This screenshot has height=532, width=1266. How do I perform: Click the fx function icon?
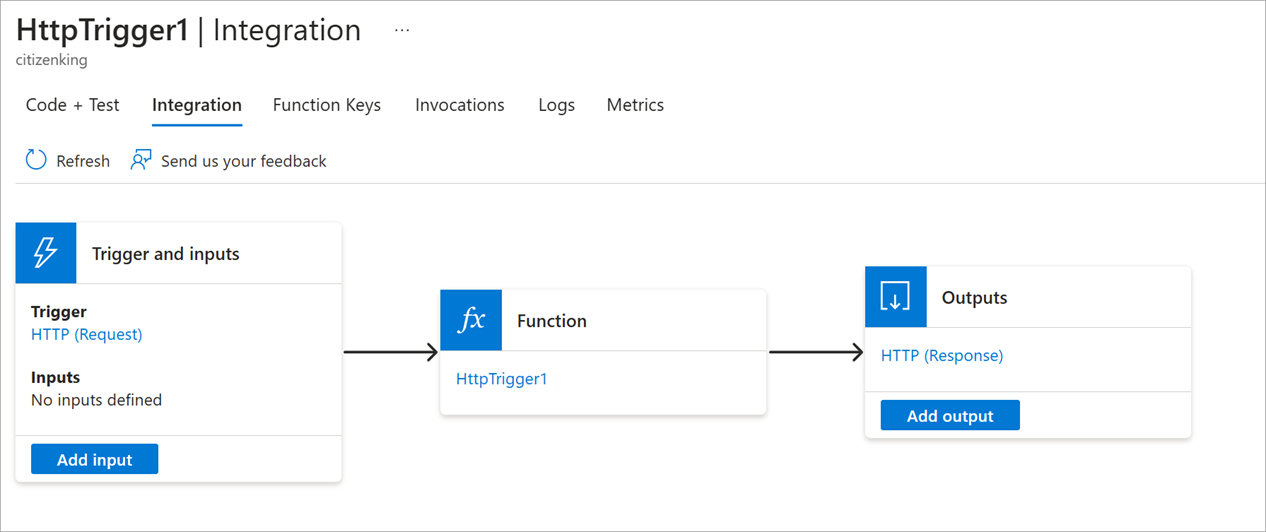pyautogui.click(x=471, y=320)
